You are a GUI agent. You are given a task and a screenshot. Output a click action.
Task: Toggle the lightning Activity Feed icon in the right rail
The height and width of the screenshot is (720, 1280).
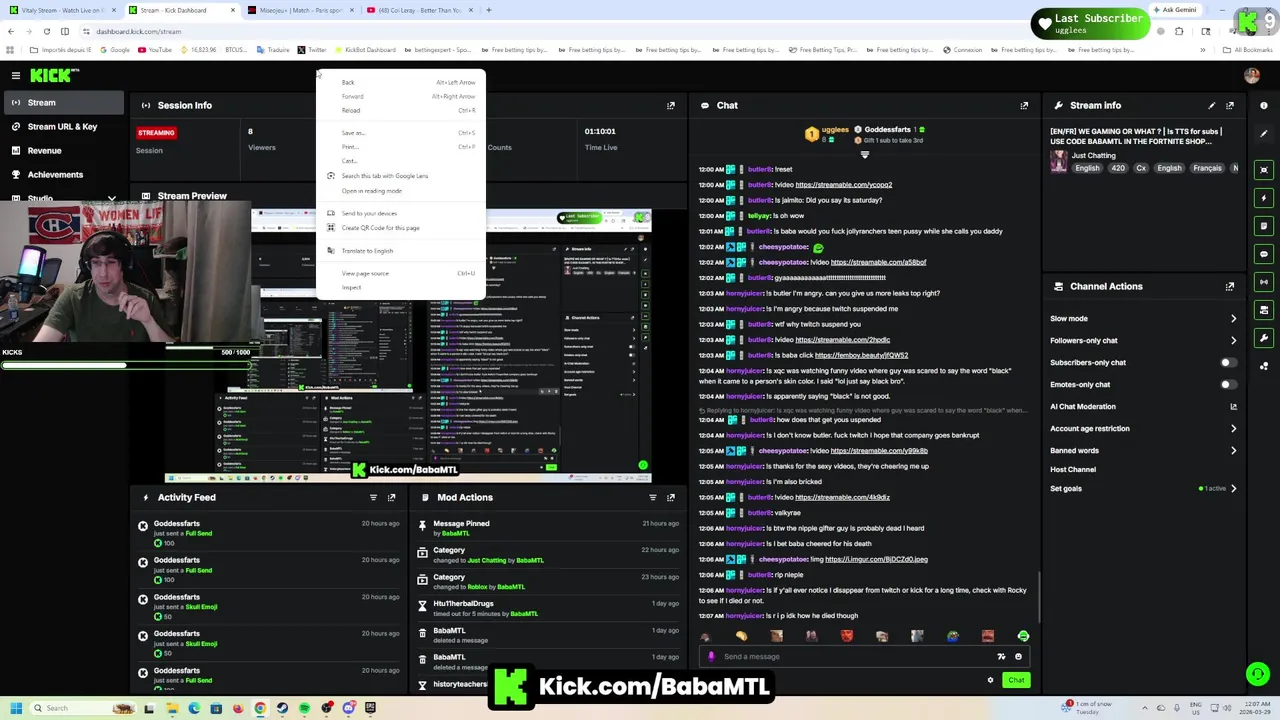pos(1264,198)
